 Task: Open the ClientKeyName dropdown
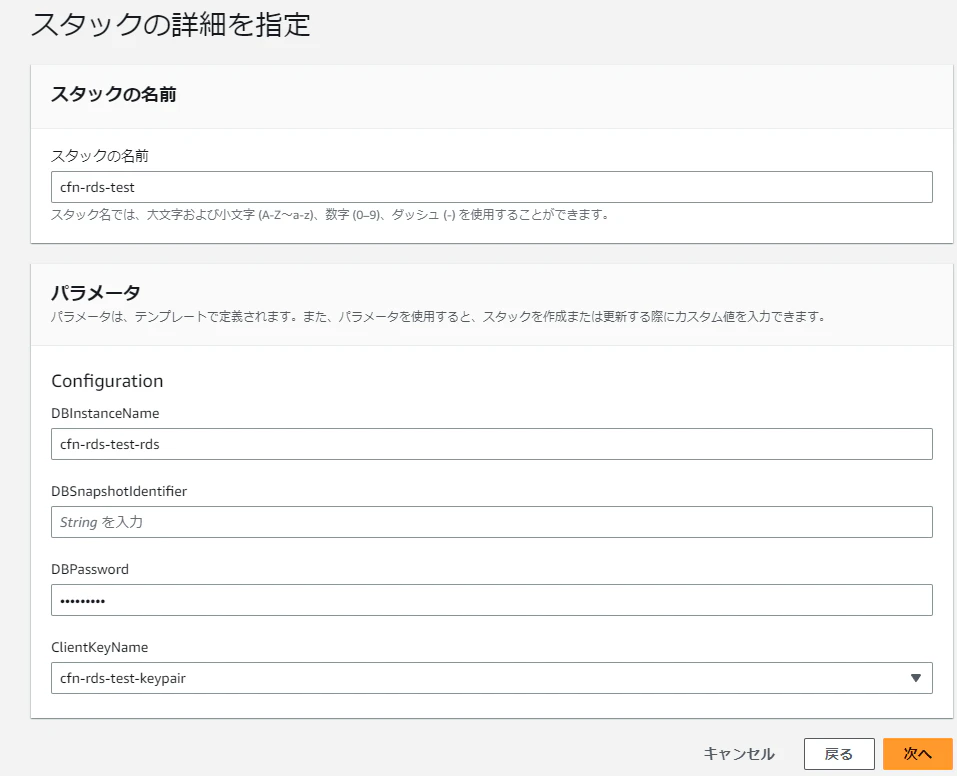491,678
